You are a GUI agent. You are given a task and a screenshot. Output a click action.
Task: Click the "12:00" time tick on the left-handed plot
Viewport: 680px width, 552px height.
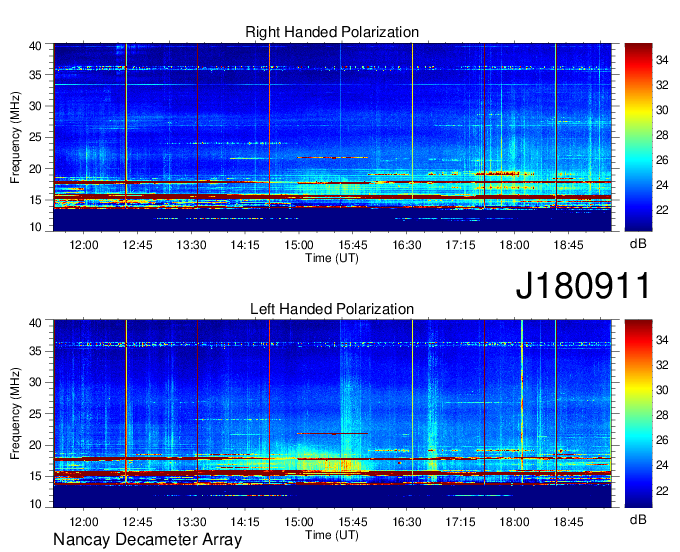pyautogui.click(x=84, y=522)
